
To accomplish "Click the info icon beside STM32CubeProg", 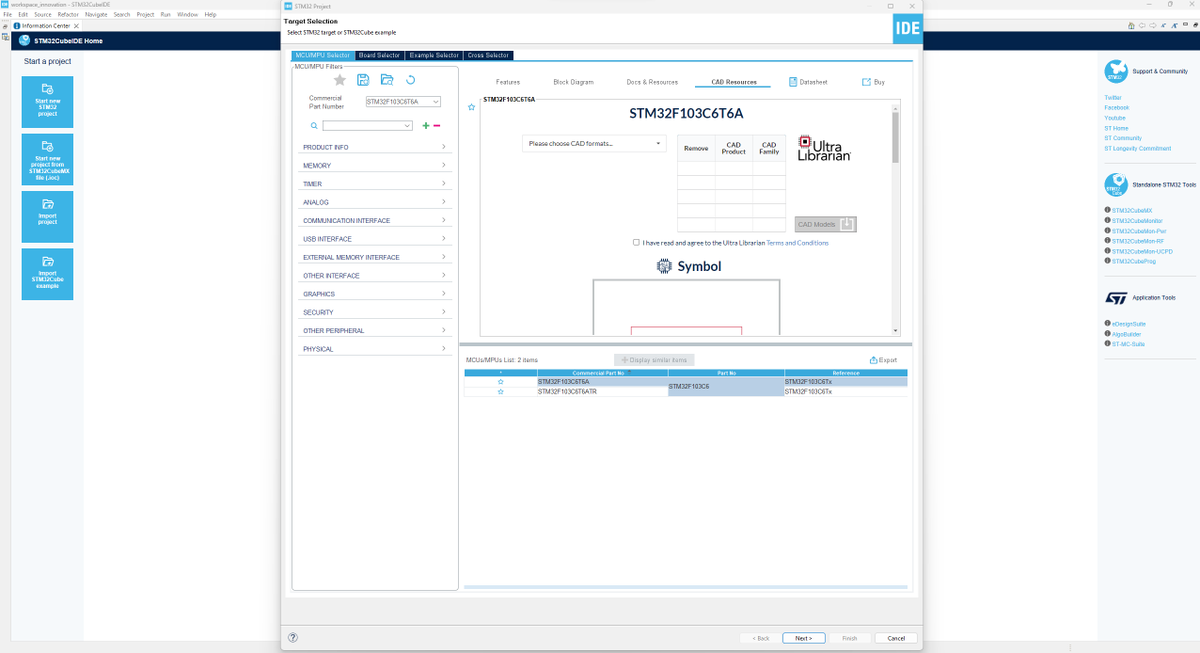I will coord(1108,261).
